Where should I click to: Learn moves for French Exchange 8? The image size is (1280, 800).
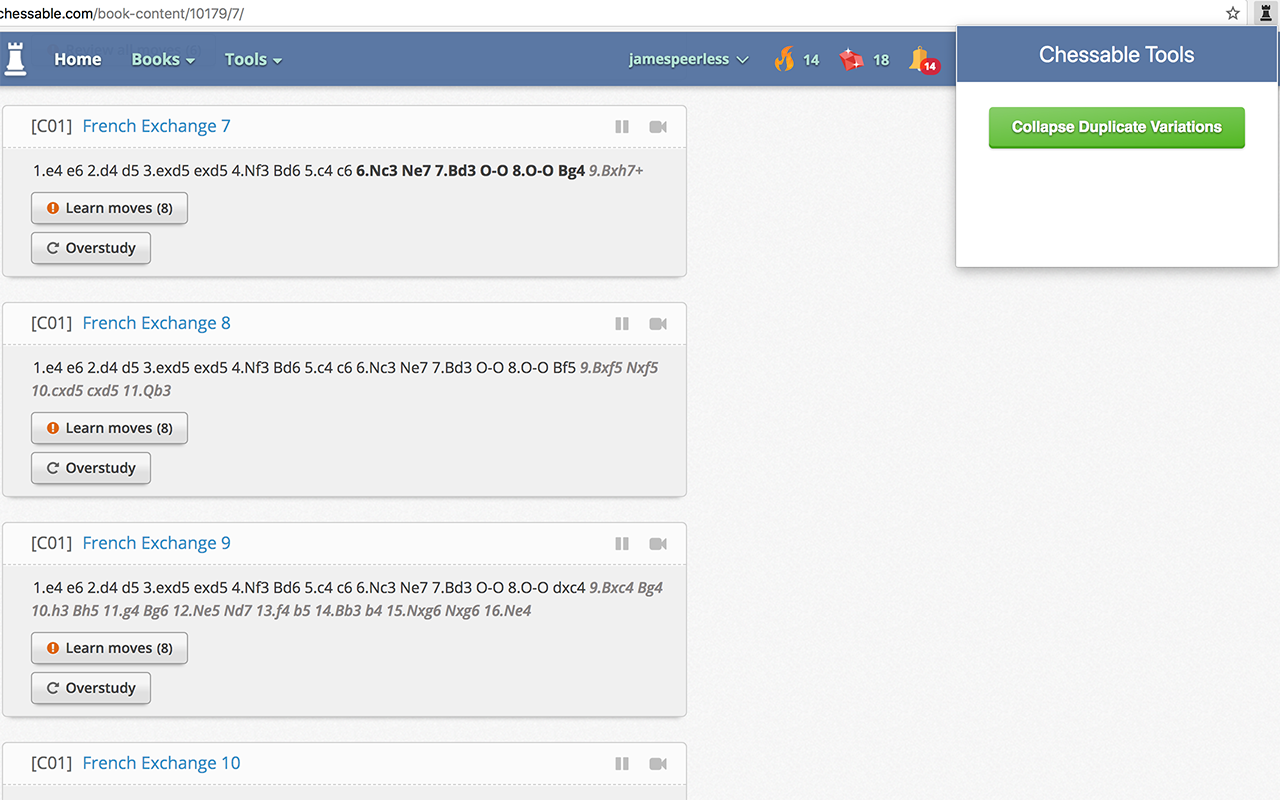pyautogui.click(x=109, y=428)
